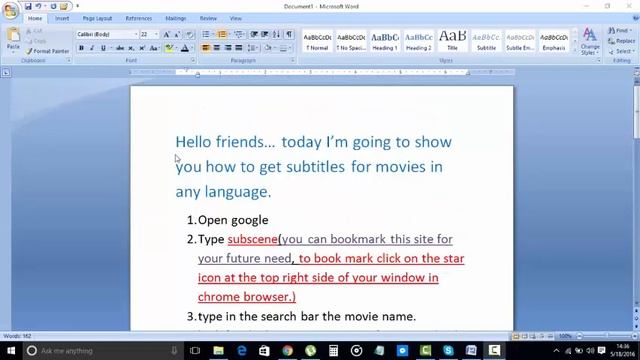Open the Page Layout tab
640x360 pixels.
97,18
